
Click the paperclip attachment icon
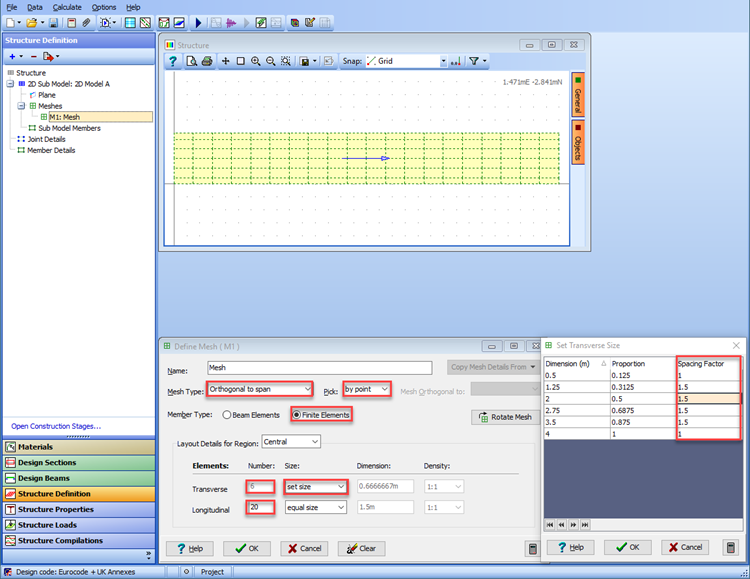point(86,22)
